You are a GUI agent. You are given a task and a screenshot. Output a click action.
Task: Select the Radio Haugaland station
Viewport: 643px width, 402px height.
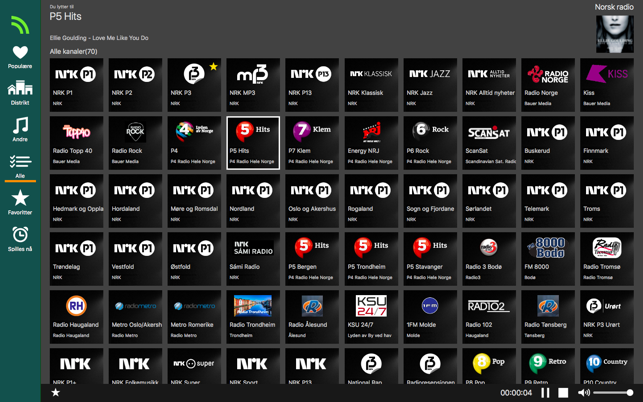coord(76,317)
